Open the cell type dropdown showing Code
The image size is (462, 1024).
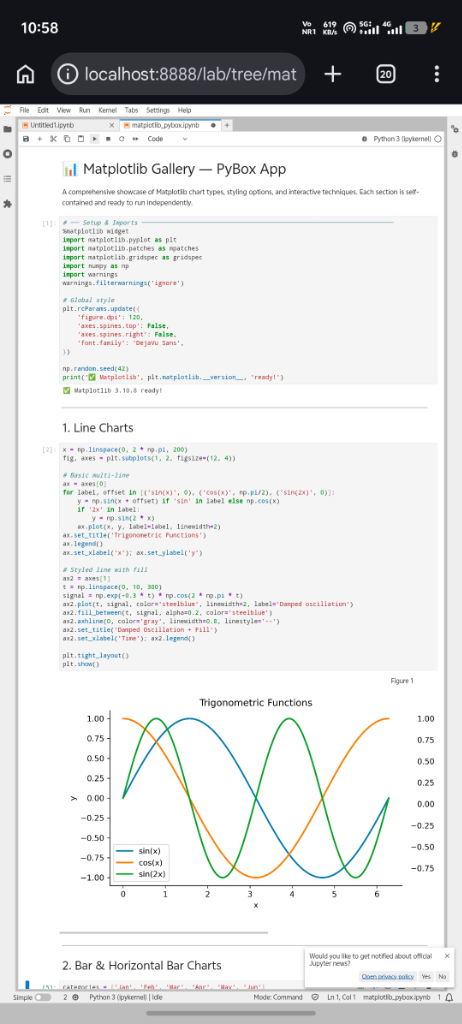click(167, 139)
